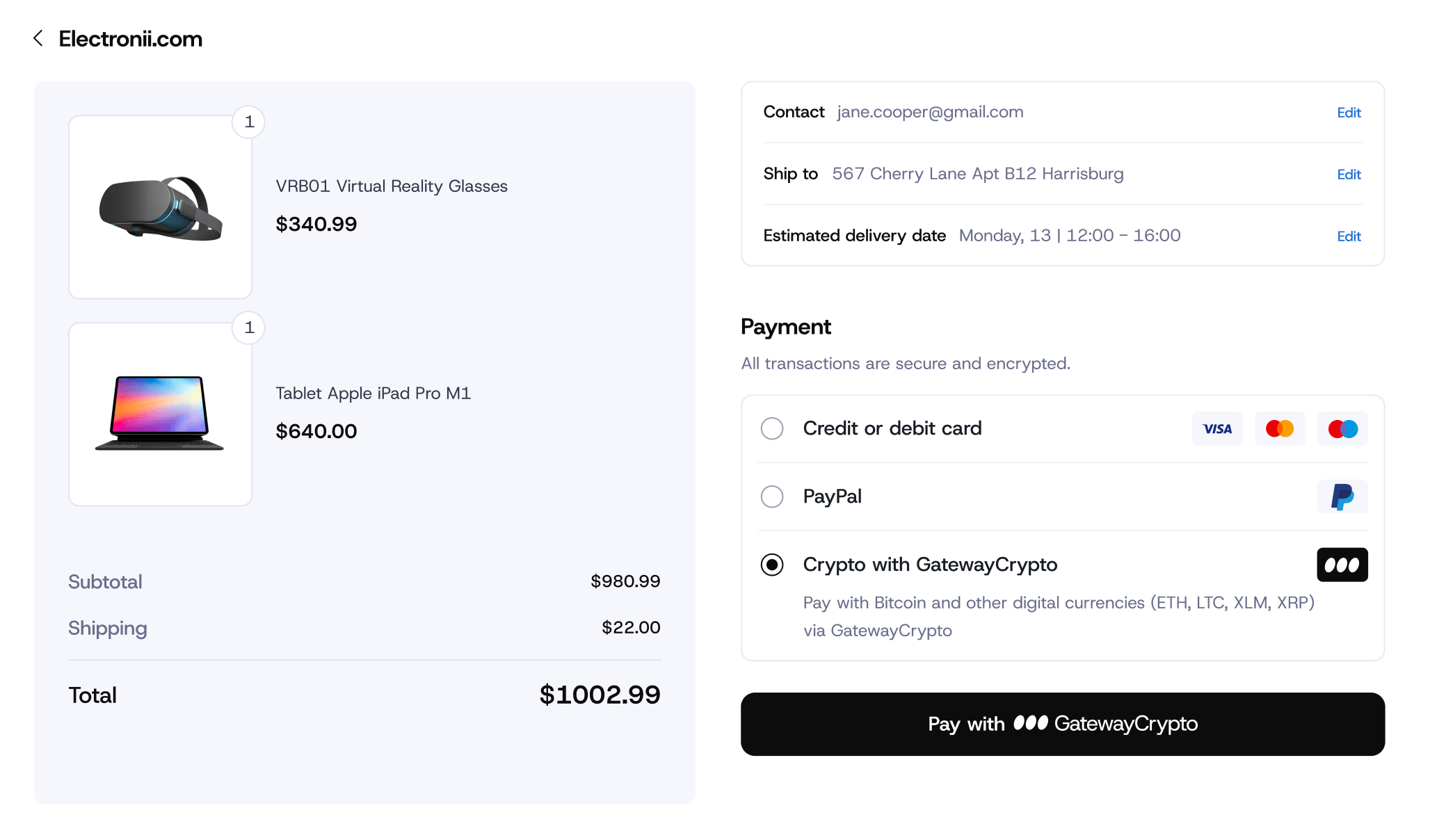Click the back arrow next to Electronii.com
The height and width of the screenshot is (840, 1430).
38,38
